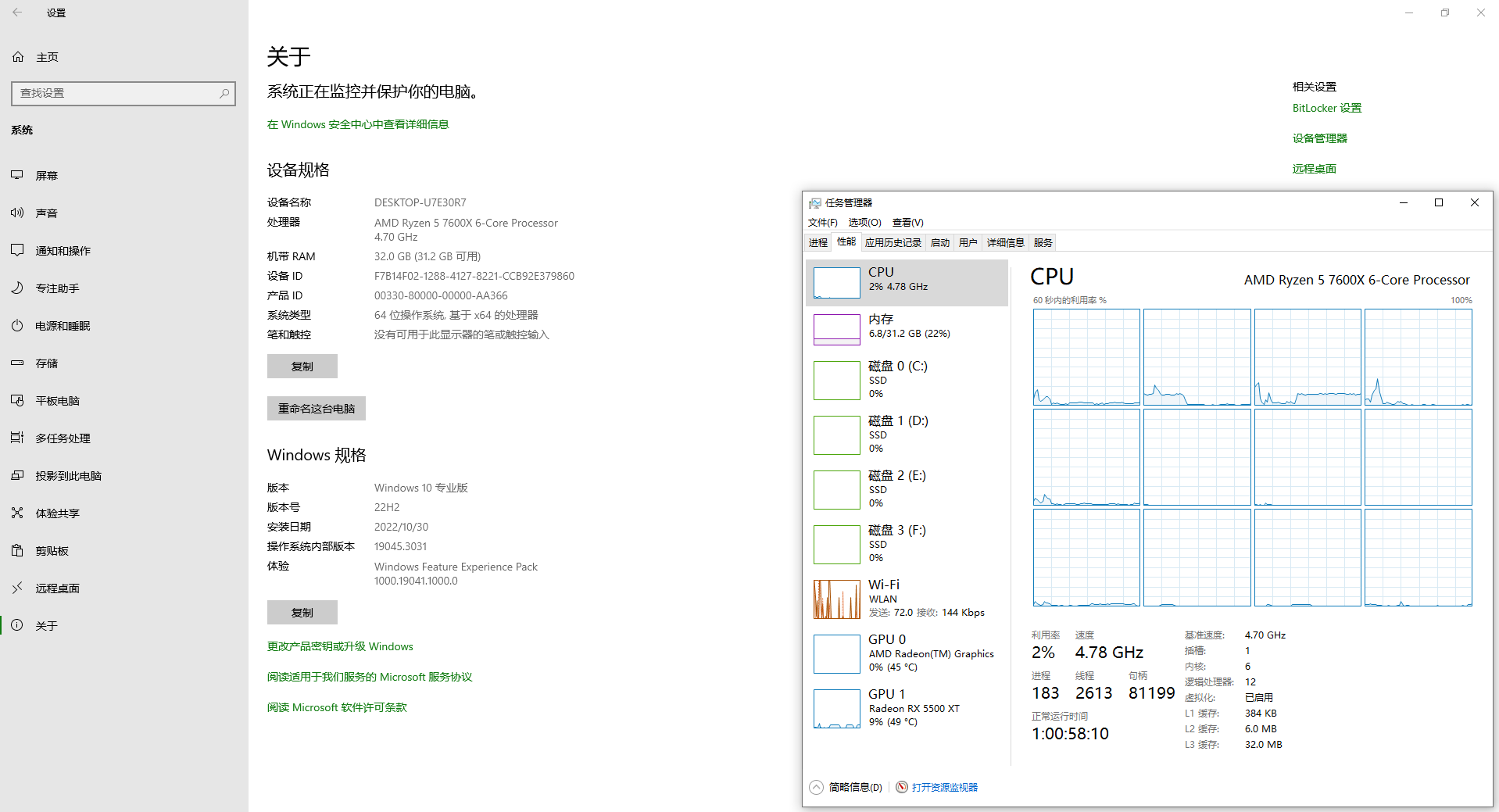Image resolution: width=1499 pixels, height=812 pixels.
Task: Click the 81199 handles count
Action: [1151, 693]
